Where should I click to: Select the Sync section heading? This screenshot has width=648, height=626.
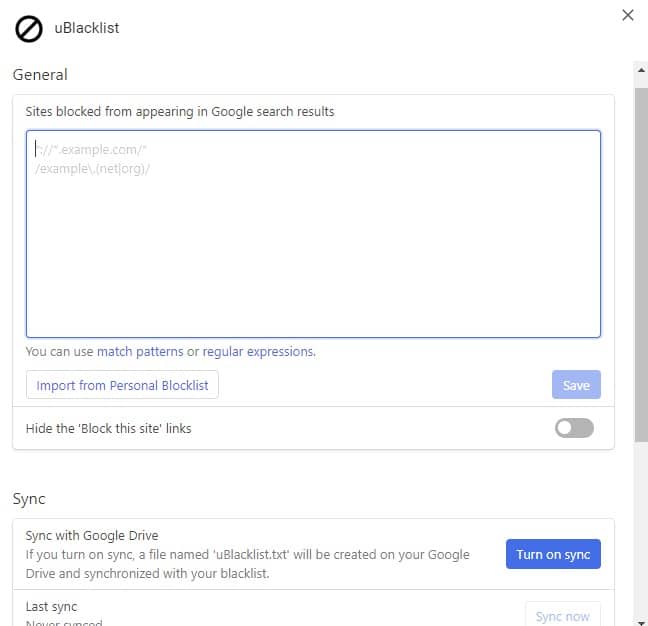click(29, 498)
